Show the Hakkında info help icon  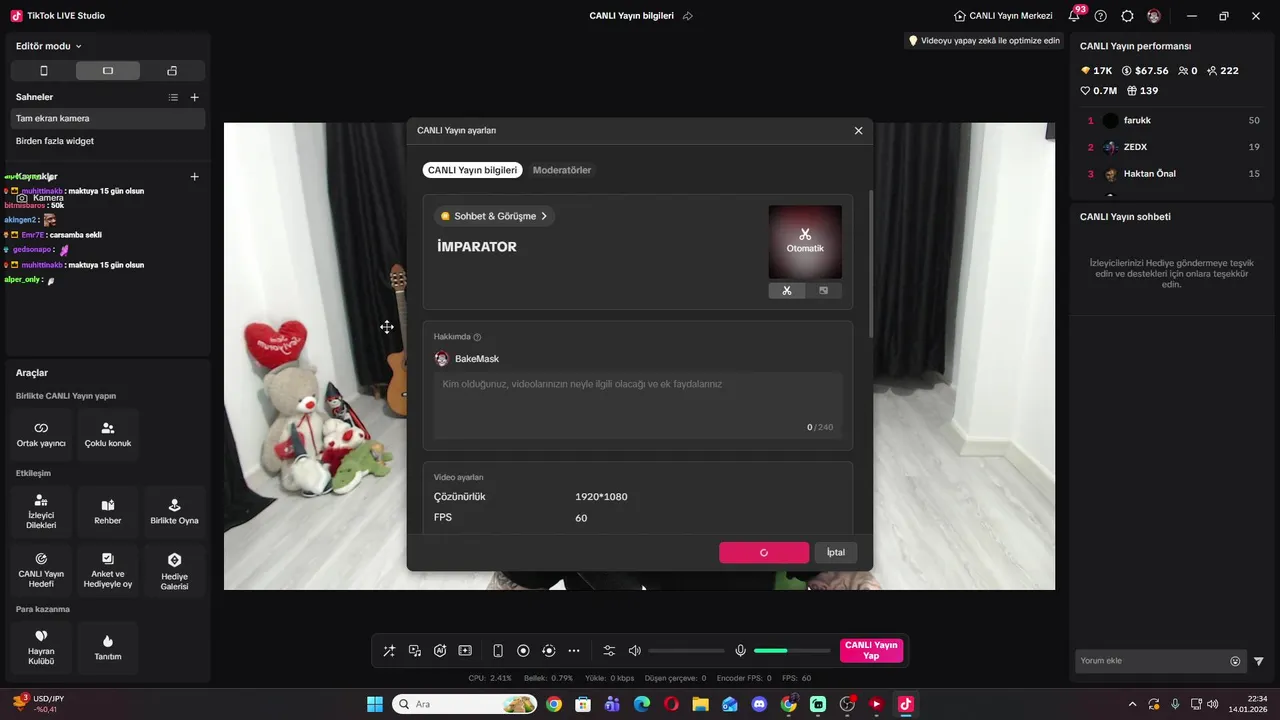[x=477, y=337]
